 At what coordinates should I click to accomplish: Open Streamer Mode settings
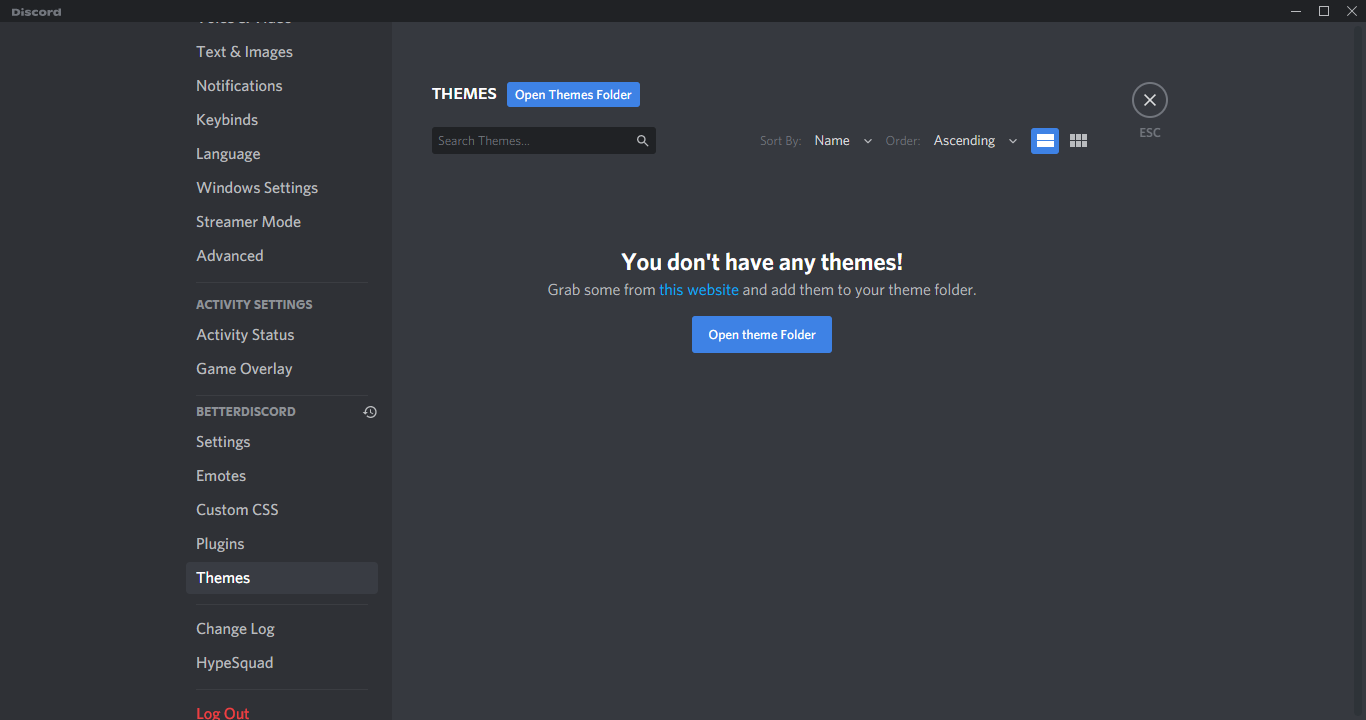coord(248,222)
